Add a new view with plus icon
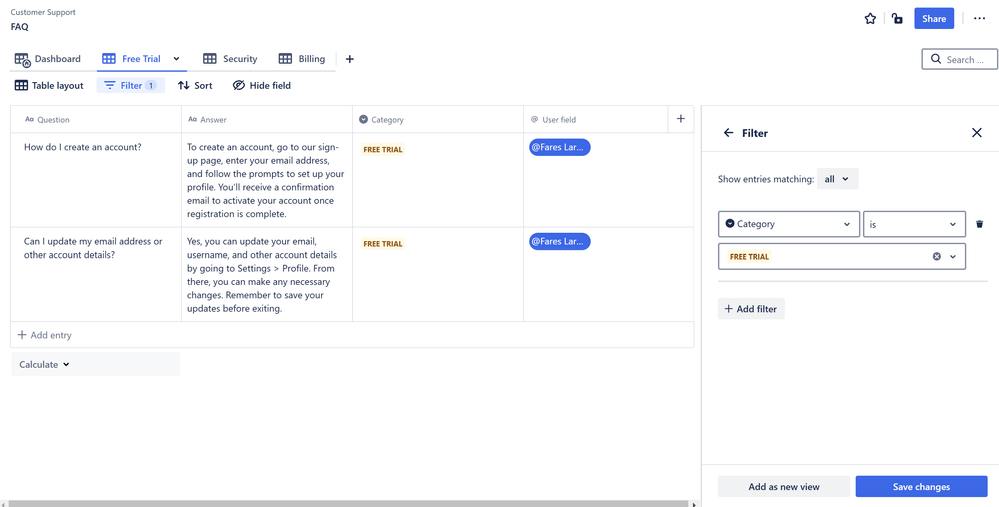The height and width of the screenshot is (507, 999). tap(349, 59)
